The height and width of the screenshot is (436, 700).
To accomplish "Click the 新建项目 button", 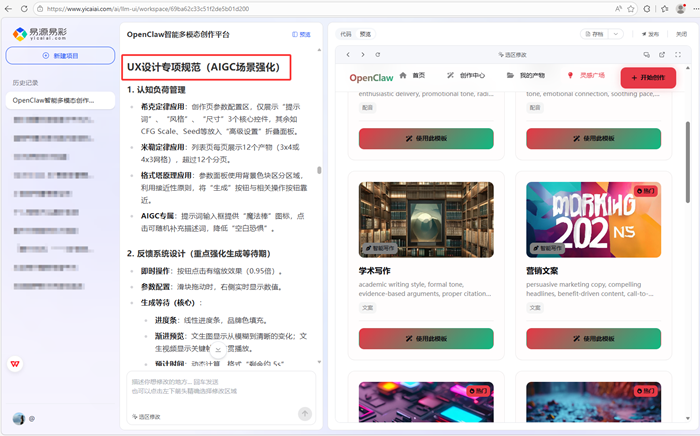I will (x=59, y=56).
